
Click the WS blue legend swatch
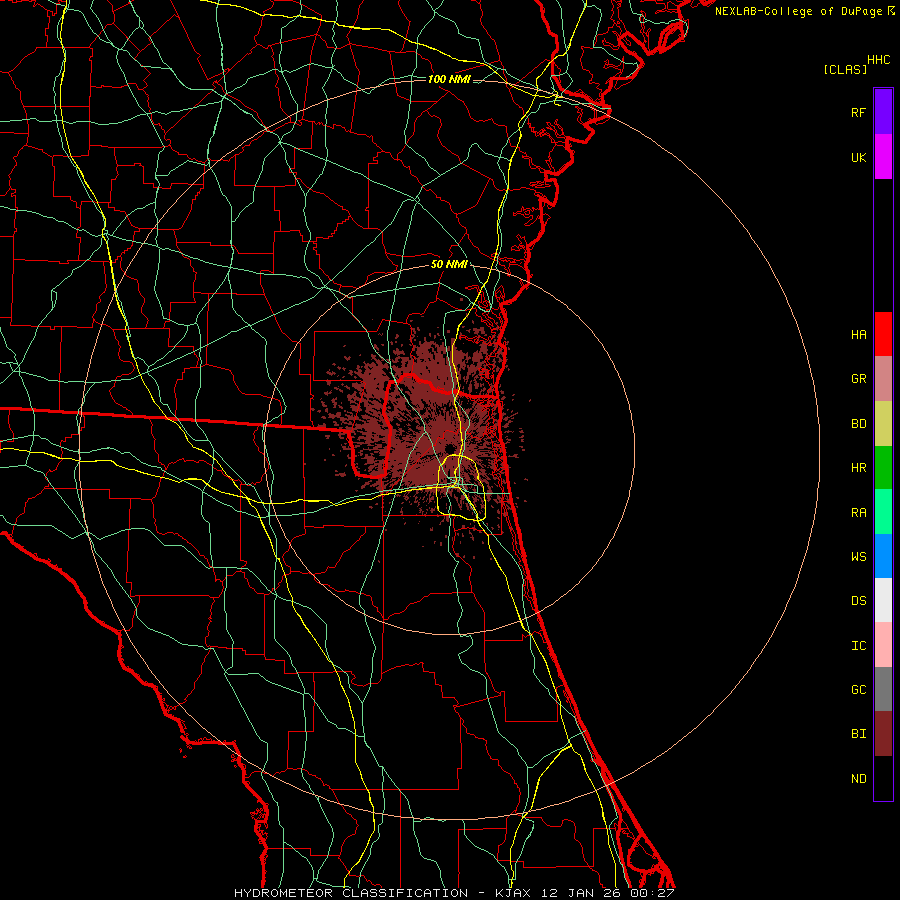(883, 556)
